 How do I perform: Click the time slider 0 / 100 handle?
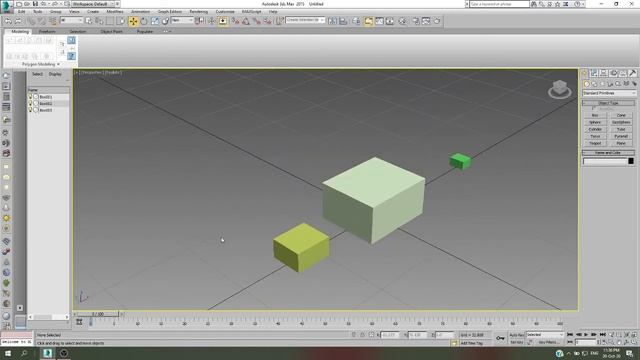point(98,314)
